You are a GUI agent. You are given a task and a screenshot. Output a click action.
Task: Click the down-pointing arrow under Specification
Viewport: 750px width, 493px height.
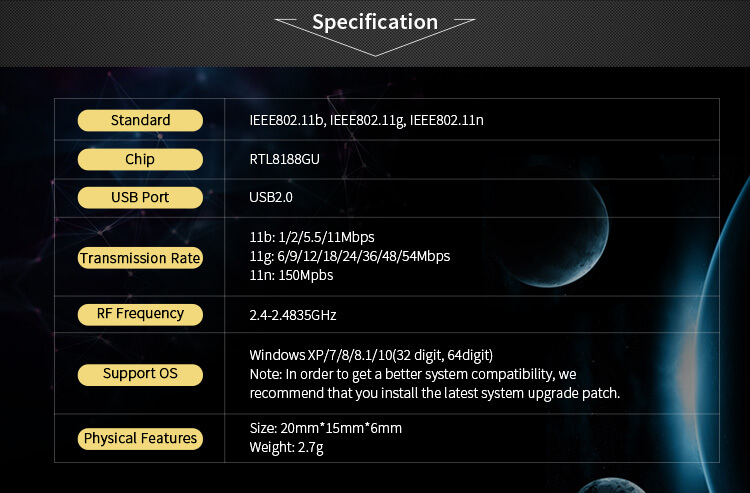(x=375, y=38)
